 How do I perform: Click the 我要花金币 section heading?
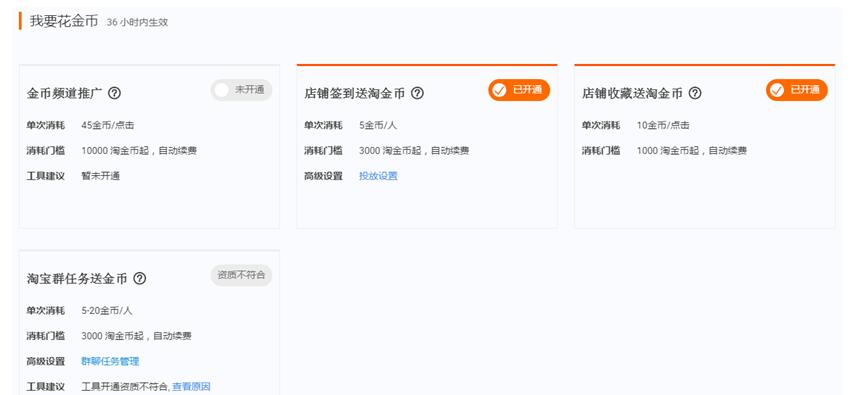(64, 21)
